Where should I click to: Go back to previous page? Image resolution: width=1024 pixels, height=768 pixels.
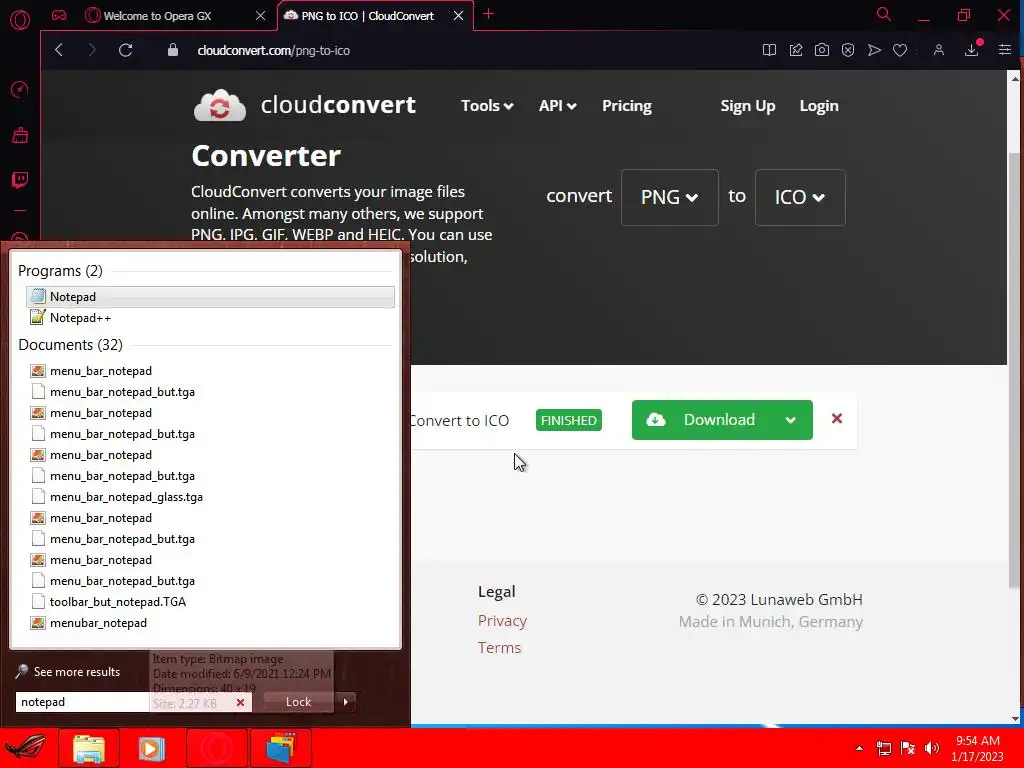click(x=59, y=50)
